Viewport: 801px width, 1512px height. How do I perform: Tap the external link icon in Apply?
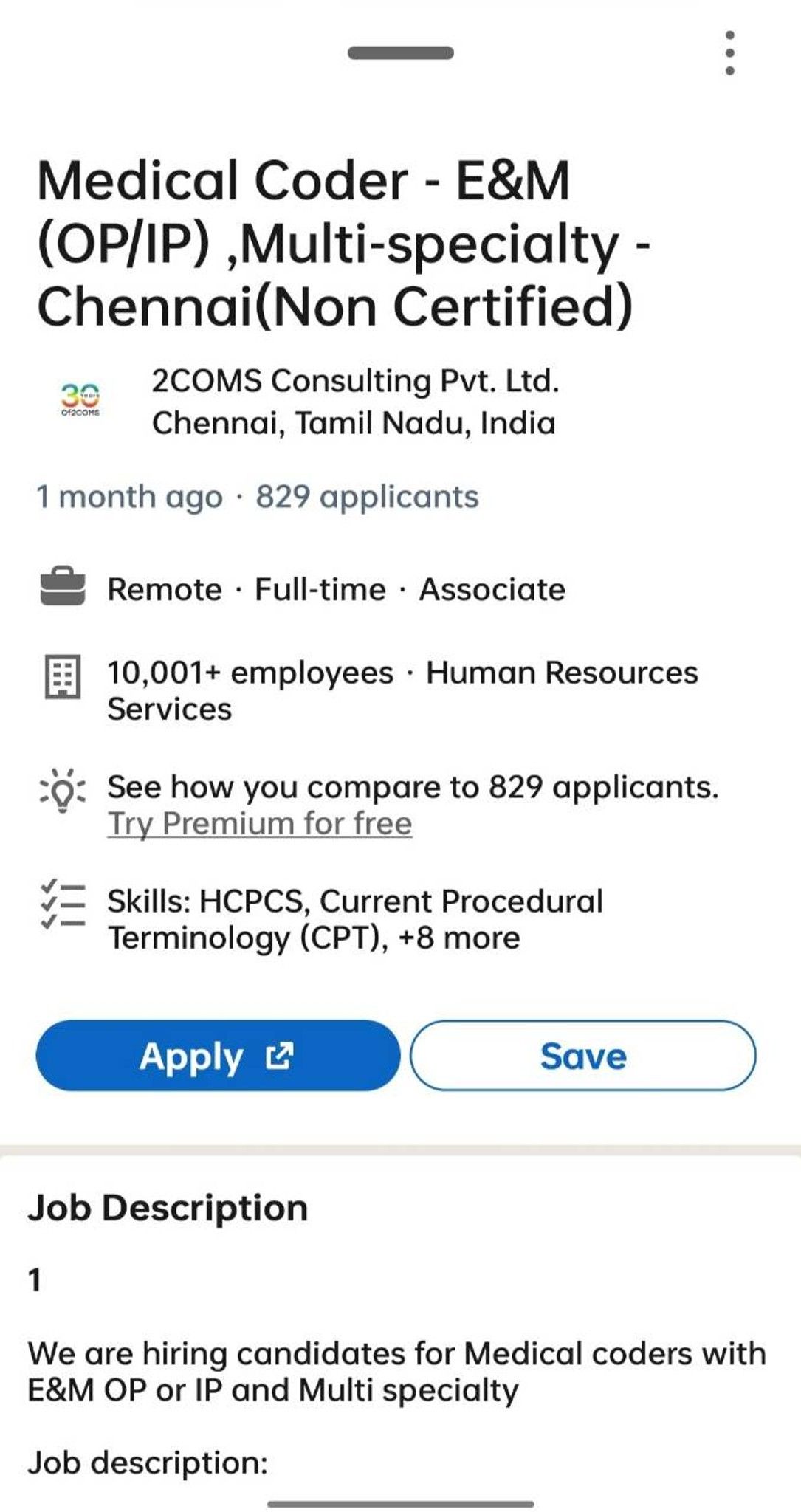pyautogui.click(x=279, y=1056)
